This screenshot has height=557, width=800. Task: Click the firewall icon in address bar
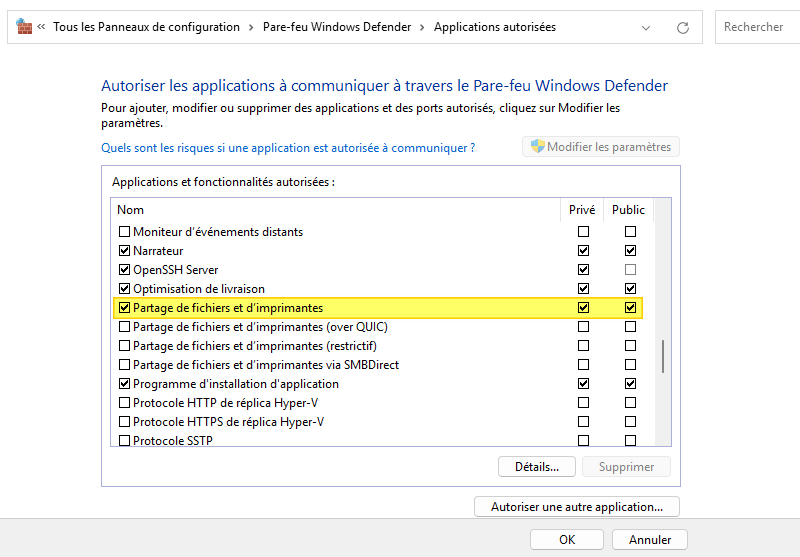point(24,27)
